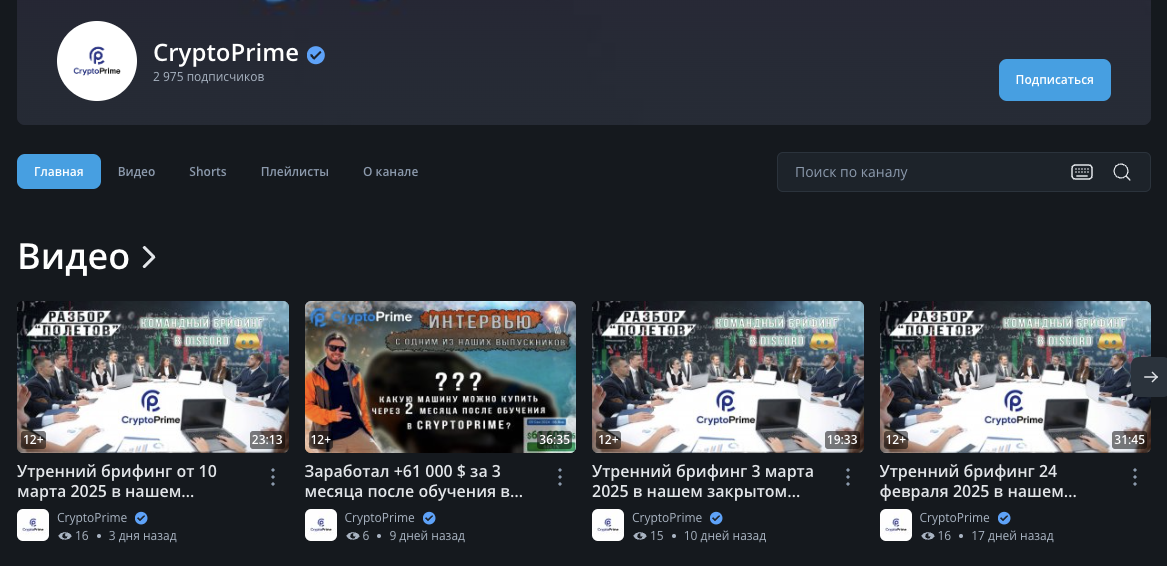Screen dimensions: 1167x566
Task: Open the О канале tab
Action: [x=391, y=171]
